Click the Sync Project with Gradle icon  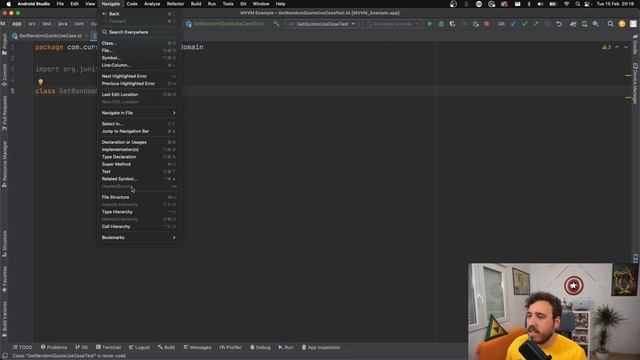[x=573, y=24]
